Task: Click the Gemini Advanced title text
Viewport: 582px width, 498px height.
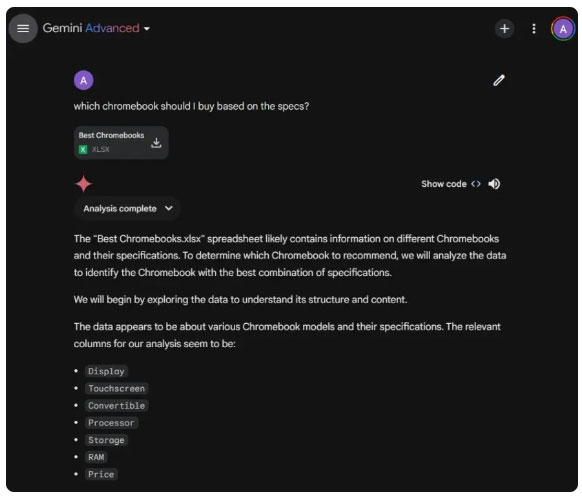Action: (x=91, y=28)
